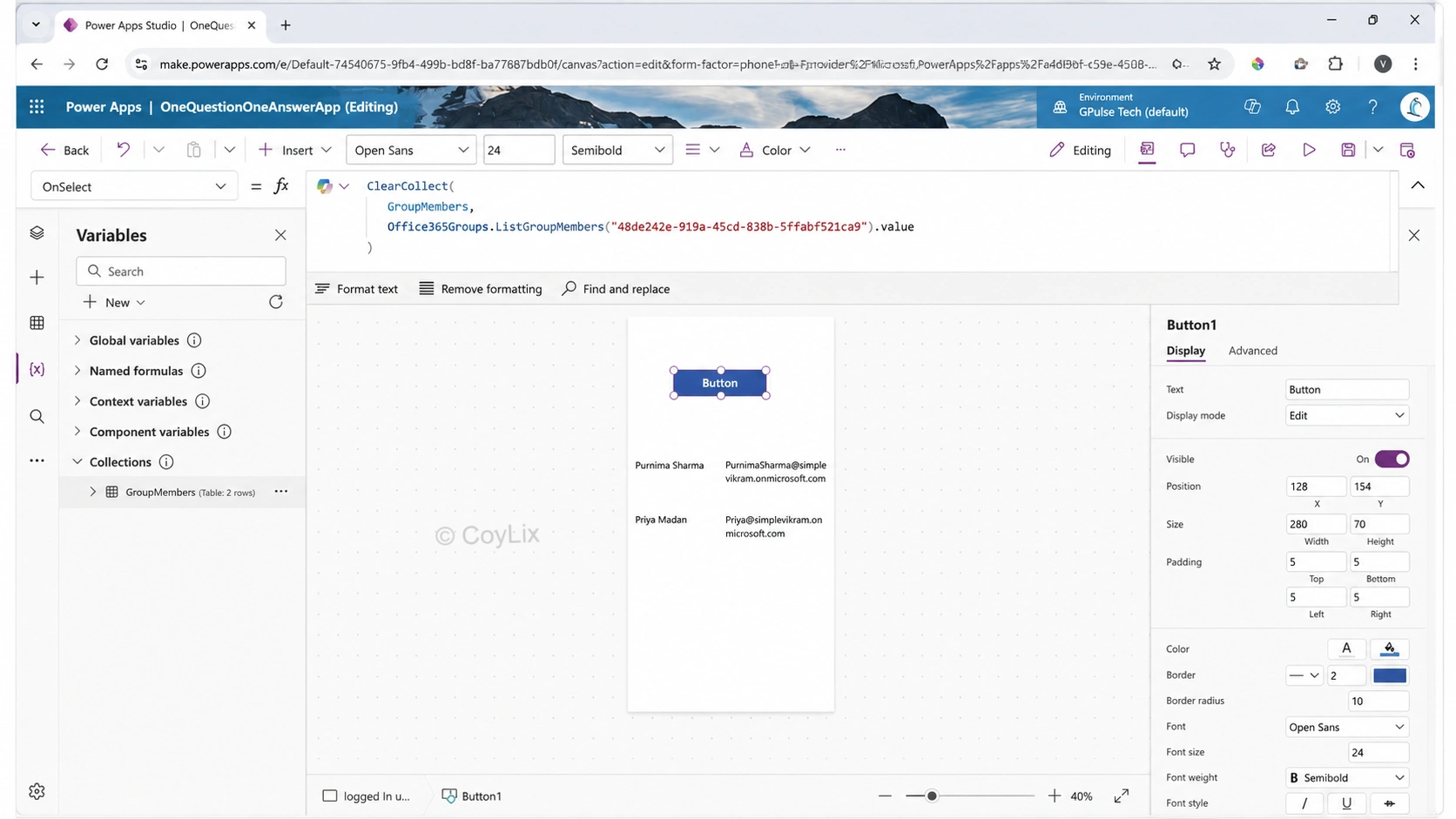Screen dimensions: 1456x819
Task: Click the fit to window icon
Action: coord(1122,796)
